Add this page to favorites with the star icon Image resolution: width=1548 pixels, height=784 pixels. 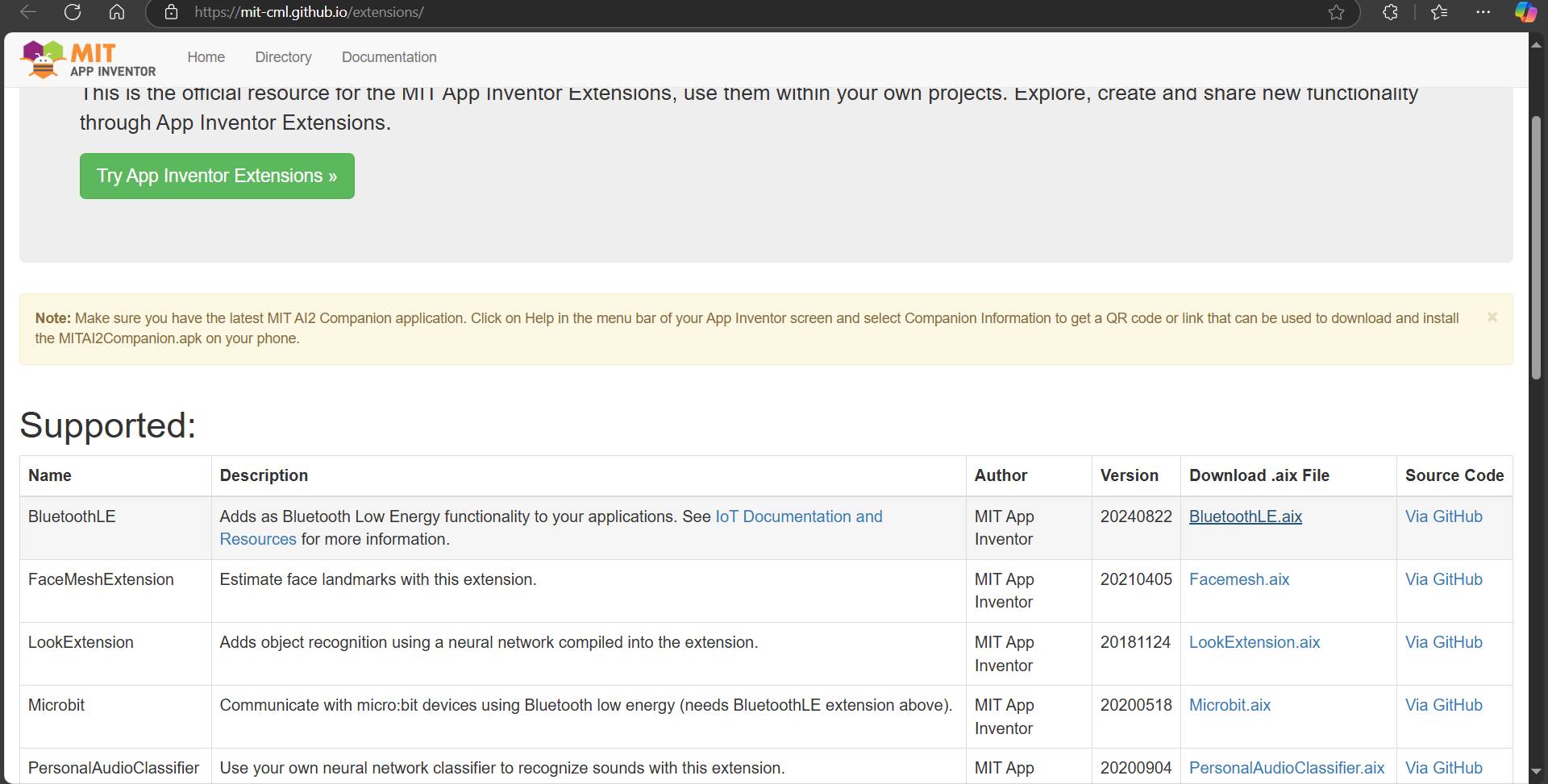pos(1336,12)
